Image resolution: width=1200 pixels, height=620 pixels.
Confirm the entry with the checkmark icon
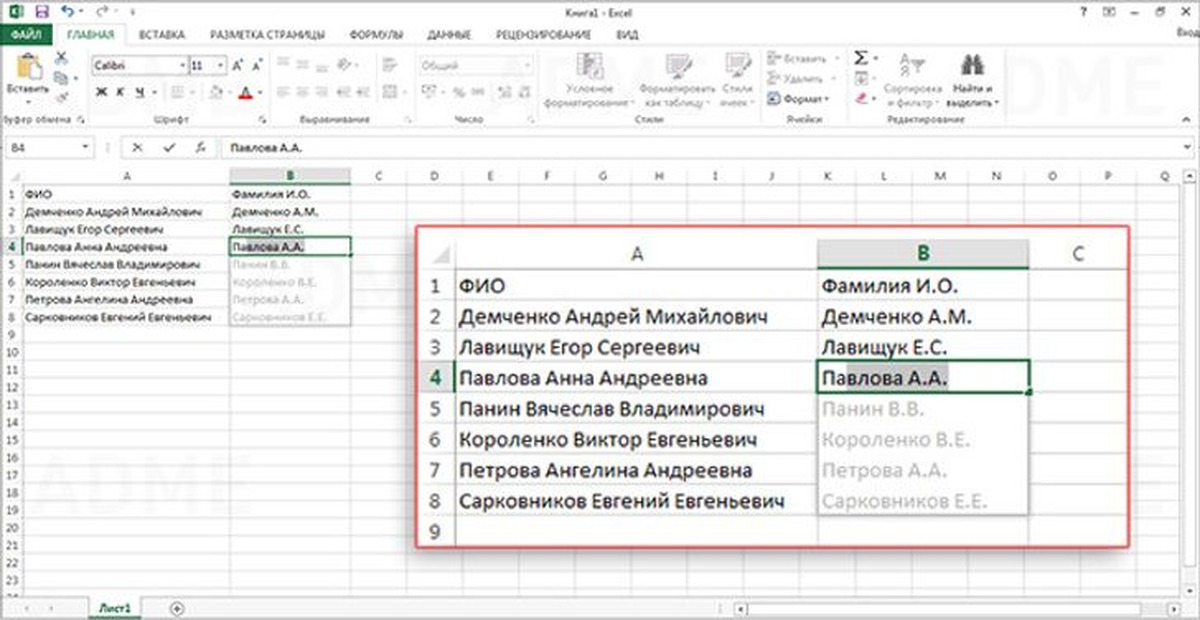[169, 147]
